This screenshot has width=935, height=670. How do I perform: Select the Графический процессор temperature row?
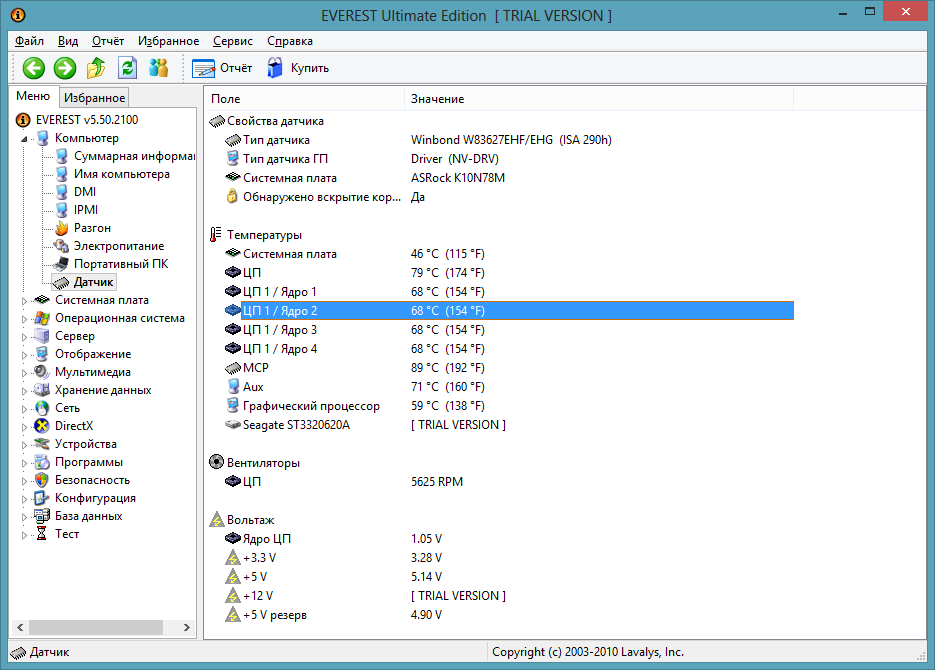coord(509,406)
